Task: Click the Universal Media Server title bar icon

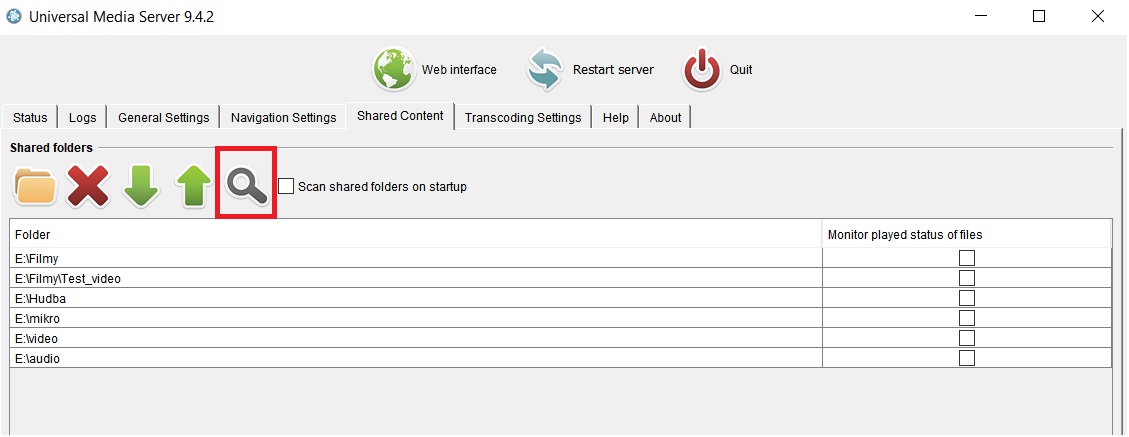Action: [14, 17]
